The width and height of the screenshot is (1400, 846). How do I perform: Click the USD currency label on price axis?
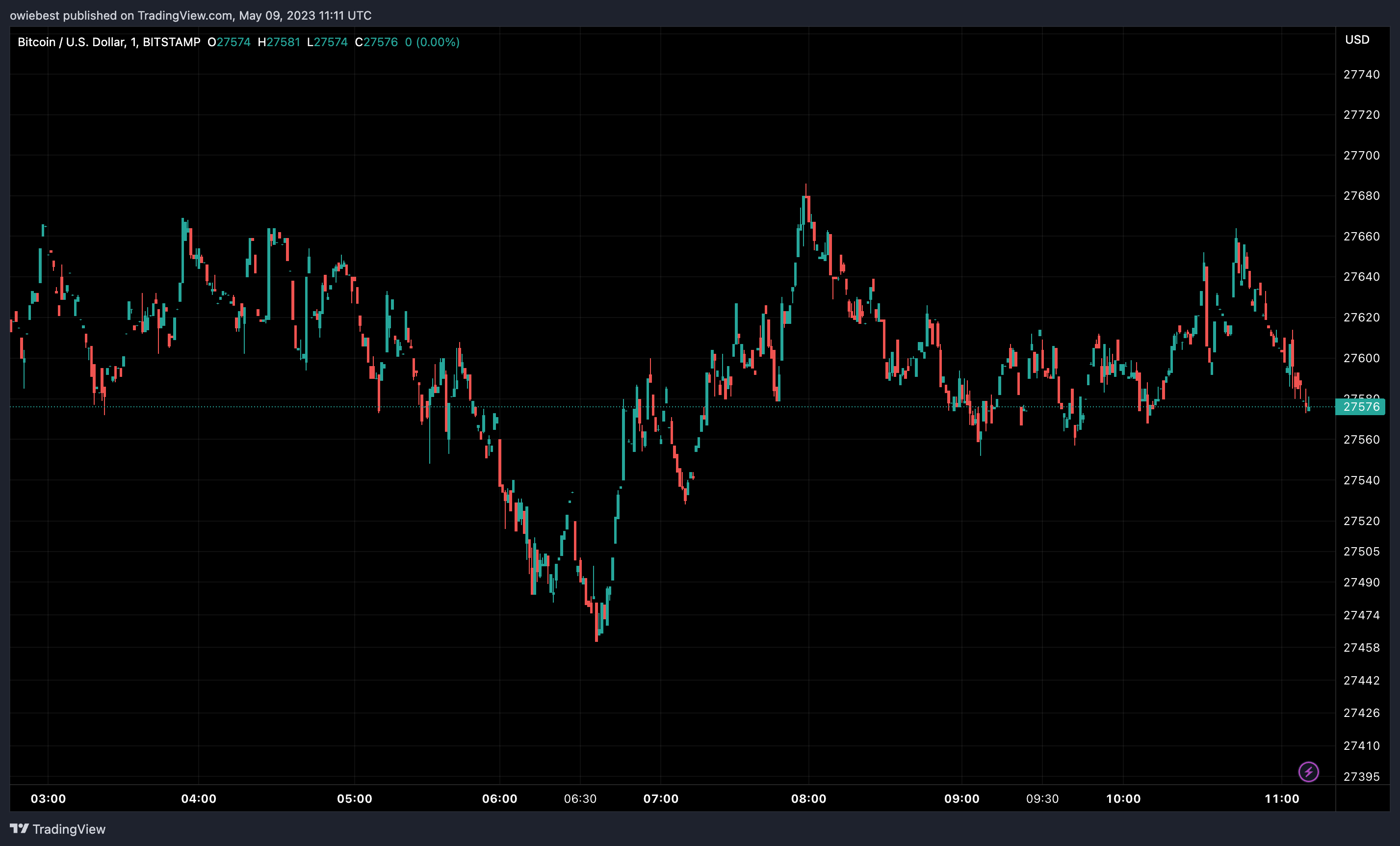[x=1358, y=39]
